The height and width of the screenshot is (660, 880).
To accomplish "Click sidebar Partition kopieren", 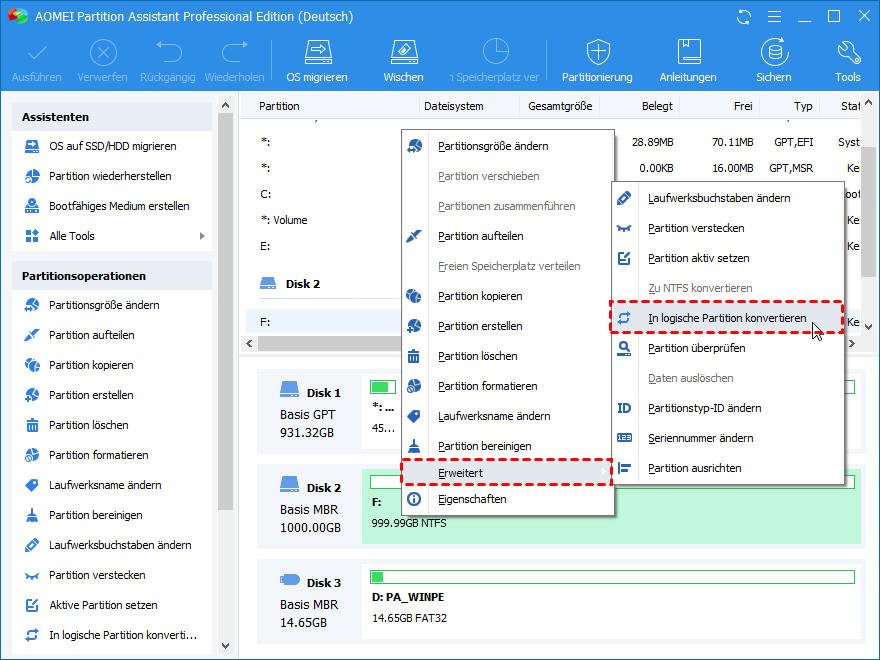I will [112, 365].
